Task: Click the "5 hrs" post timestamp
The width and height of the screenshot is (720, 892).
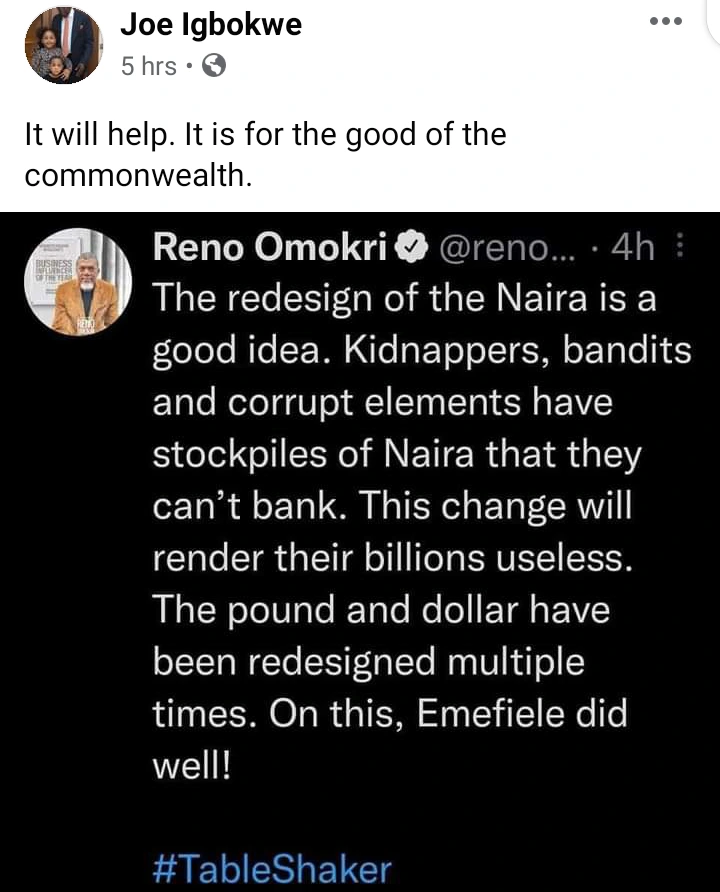Action: 147,67
